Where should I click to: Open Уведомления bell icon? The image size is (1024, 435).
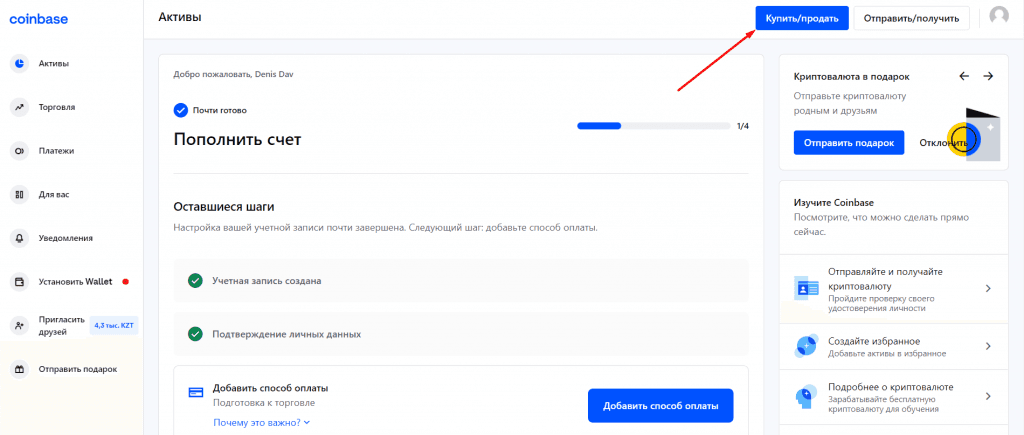tap(20, 238)
